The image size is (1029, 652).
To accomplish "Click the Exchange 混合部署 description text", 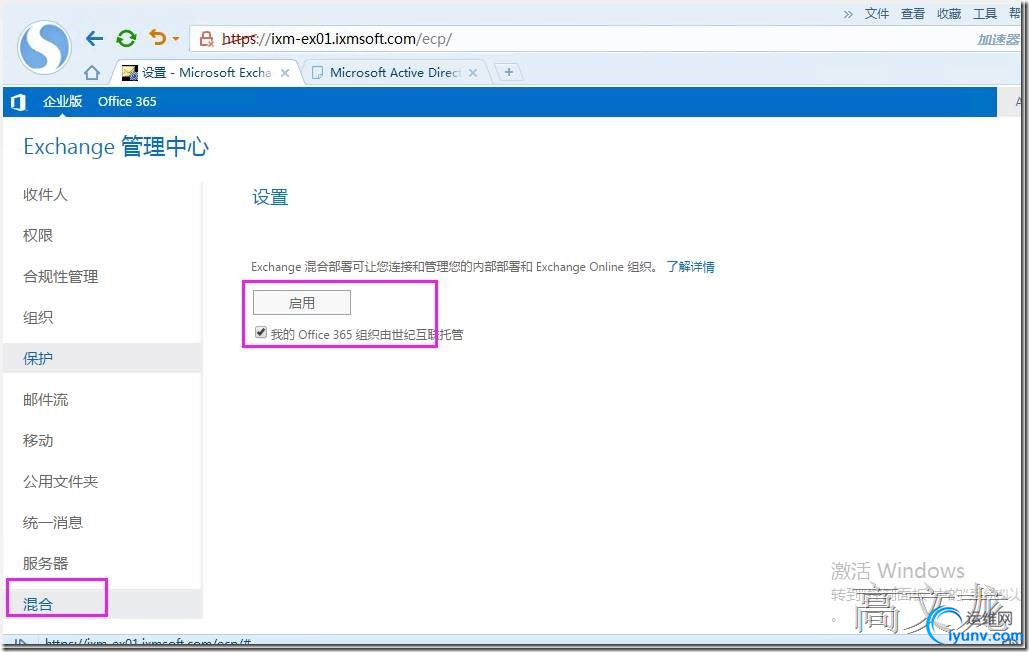I will 453,267.
